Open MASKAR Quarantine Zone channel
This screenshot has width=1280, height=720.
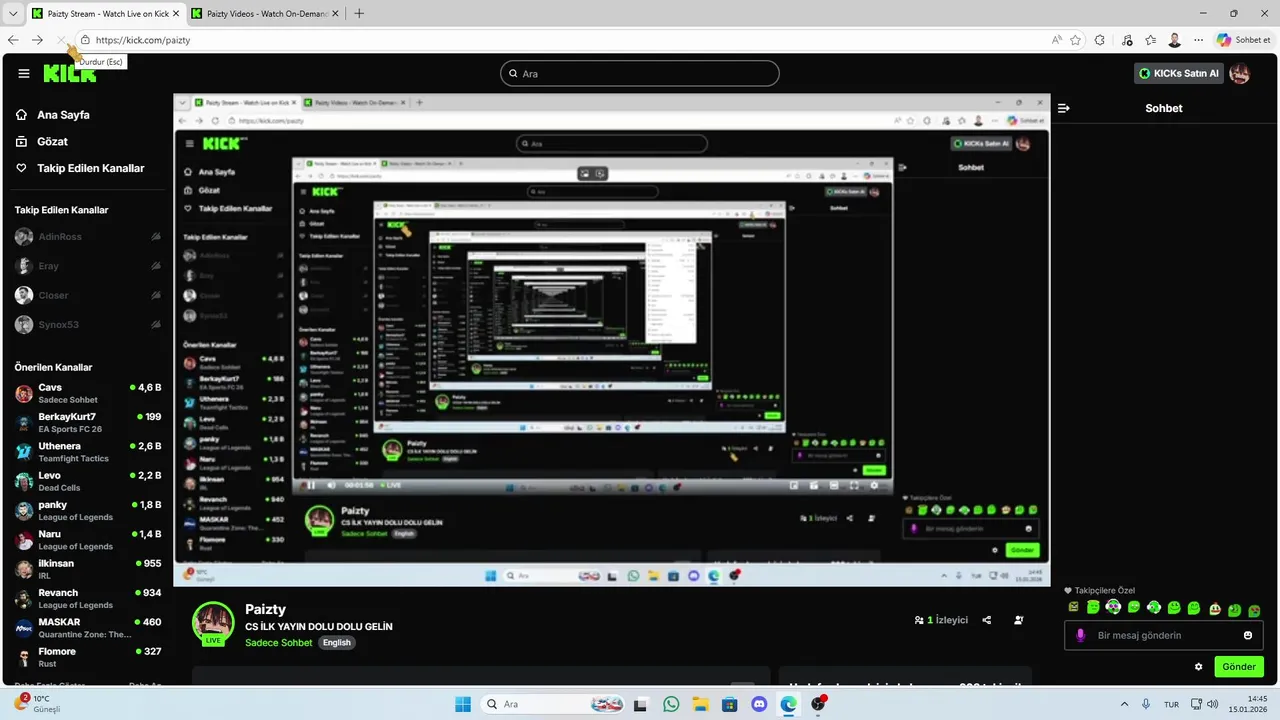click(88, 628)
